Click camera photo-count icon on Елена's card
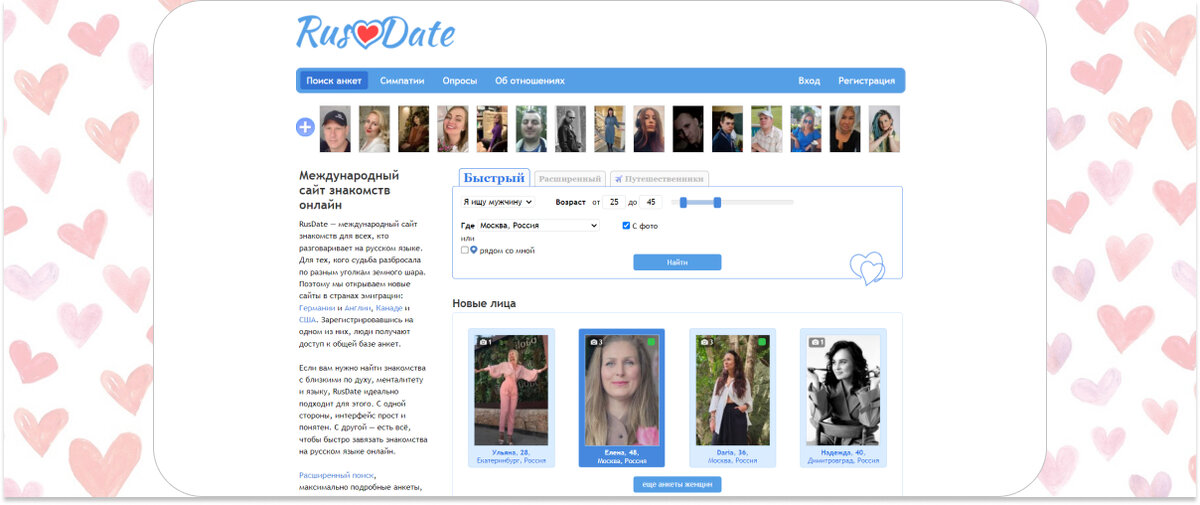This screenshot has height=505, width=1200. [595, 342]
